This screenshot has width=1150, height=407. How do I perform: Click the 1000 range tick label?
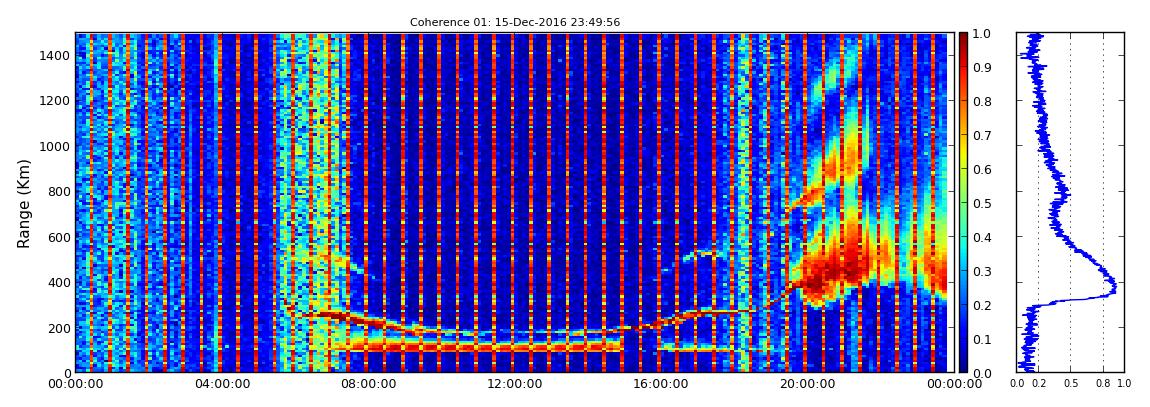coord(54,146)
